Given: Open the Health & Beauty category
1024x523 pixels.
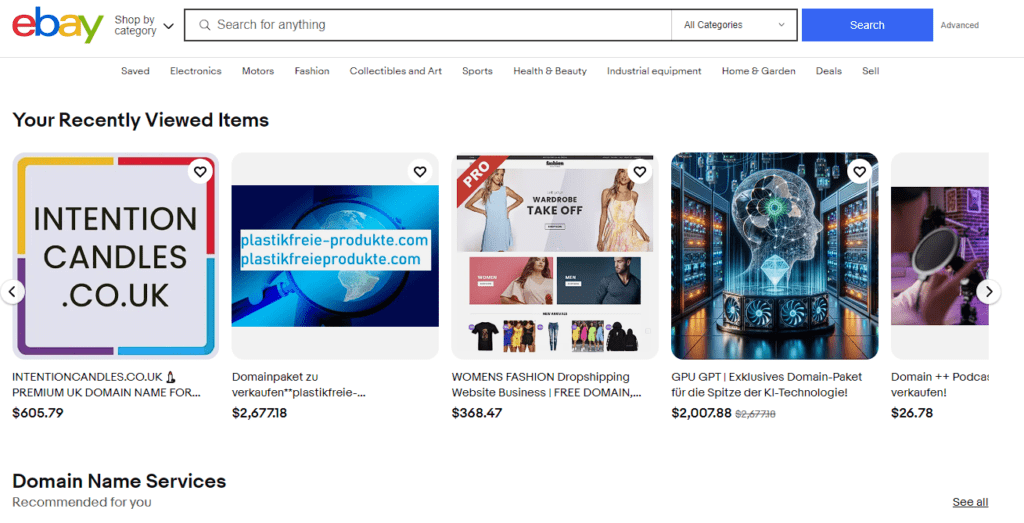Looking at the screenshot, I should tap(550, 71).
